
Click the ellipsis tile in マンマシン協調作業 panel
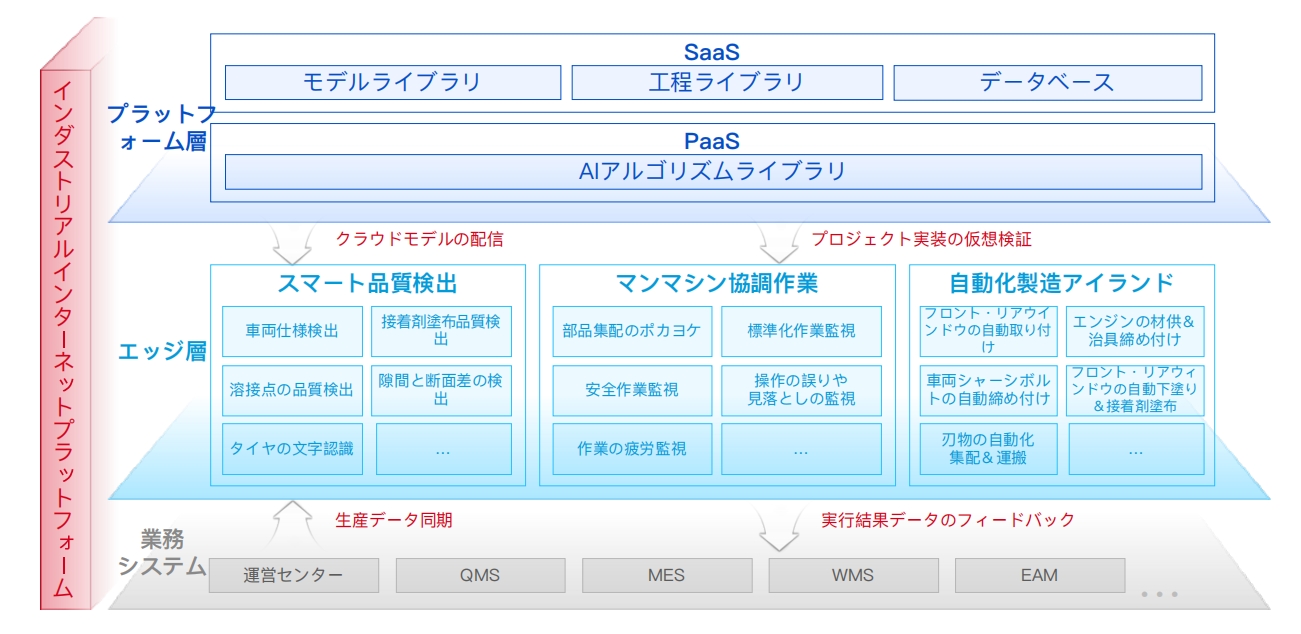tap(801, 449)
